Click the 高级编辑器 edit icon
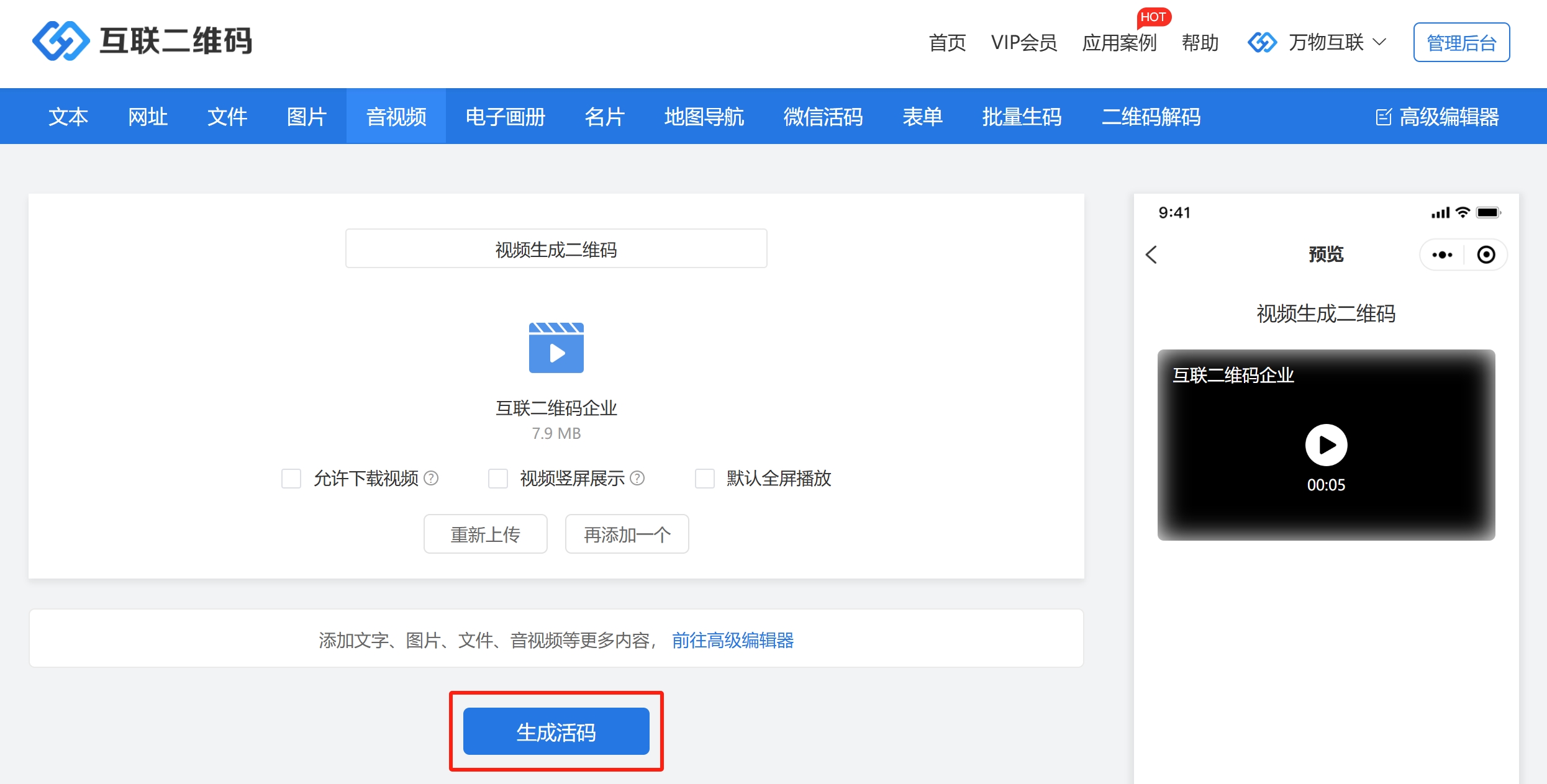Screen dimensions: 1547x784 point(1384,117)
